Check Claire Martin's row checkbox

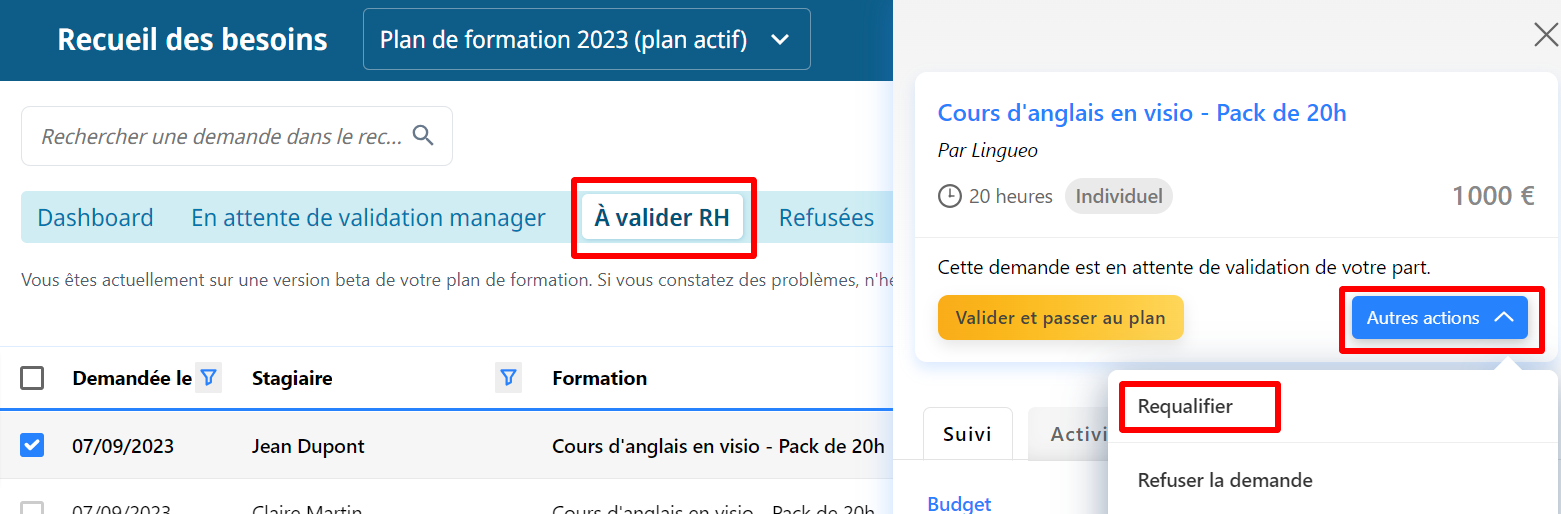click(x=33, y=507)
